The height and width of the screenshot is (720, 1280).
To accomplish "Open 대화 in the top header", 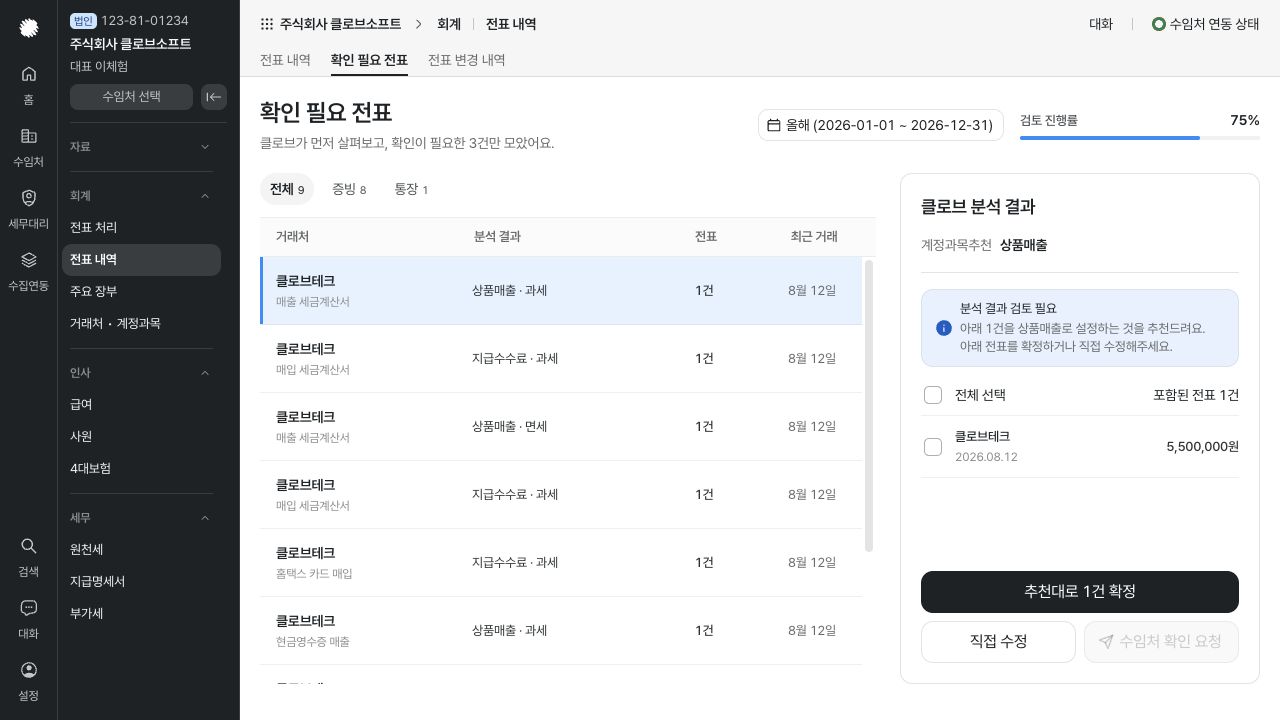I will coord(1101,24).
